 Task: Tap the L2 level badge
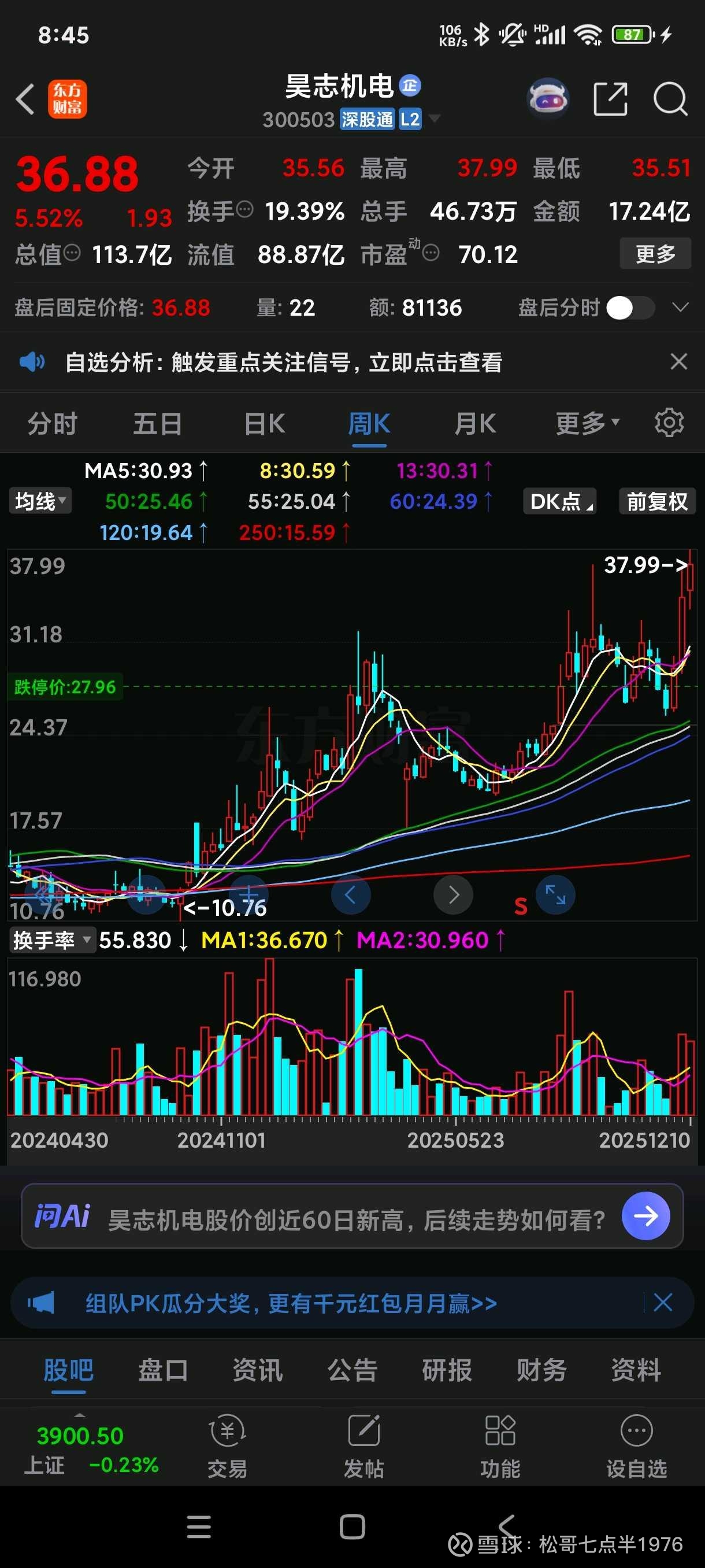[x=410, y=119]
